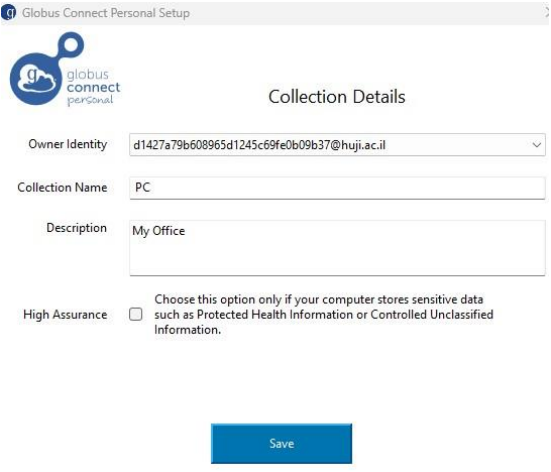The height and width of the screenshot is (472, 551).
Task: Enable the High Assurance checkbox
Action: click(136, 314)
